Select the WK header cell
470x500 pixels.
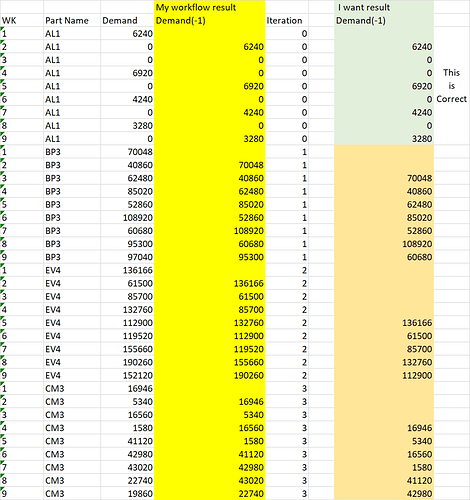pyautogui.click(x=21, y=20)
